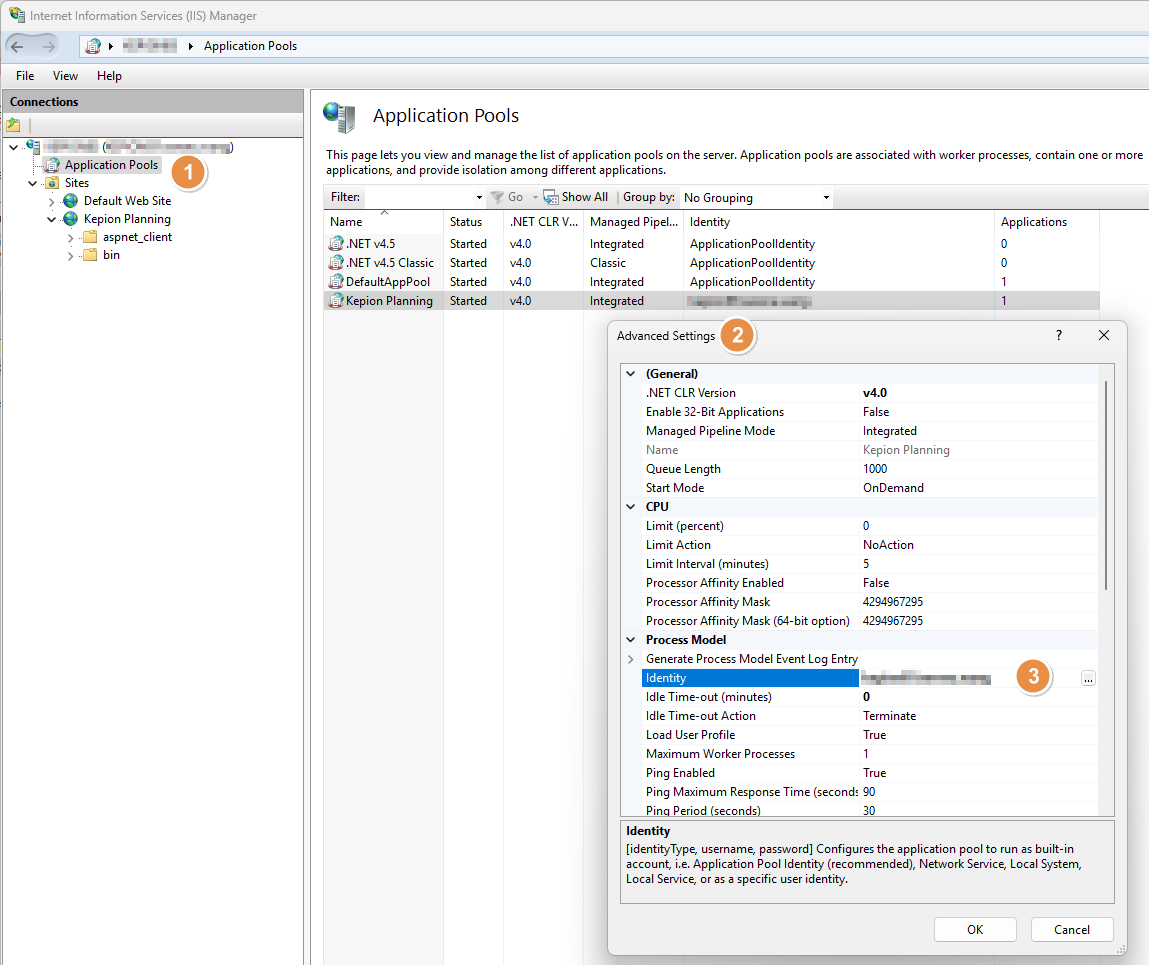The image size is (1149, 965).
Task: Click the Identity ellipsis browse button
Action: point(1088,678)
